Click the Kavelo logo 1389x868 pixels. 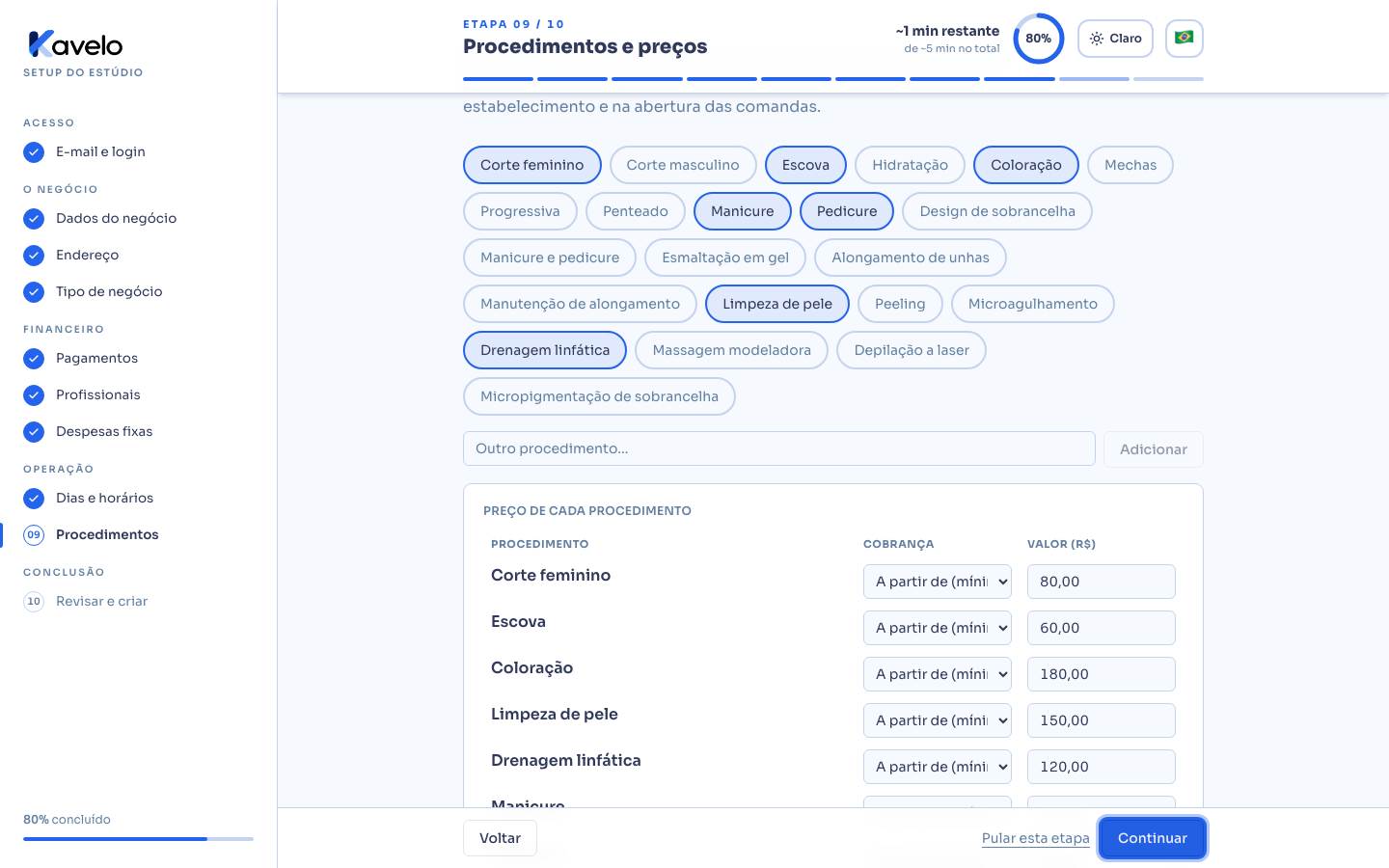75,44
